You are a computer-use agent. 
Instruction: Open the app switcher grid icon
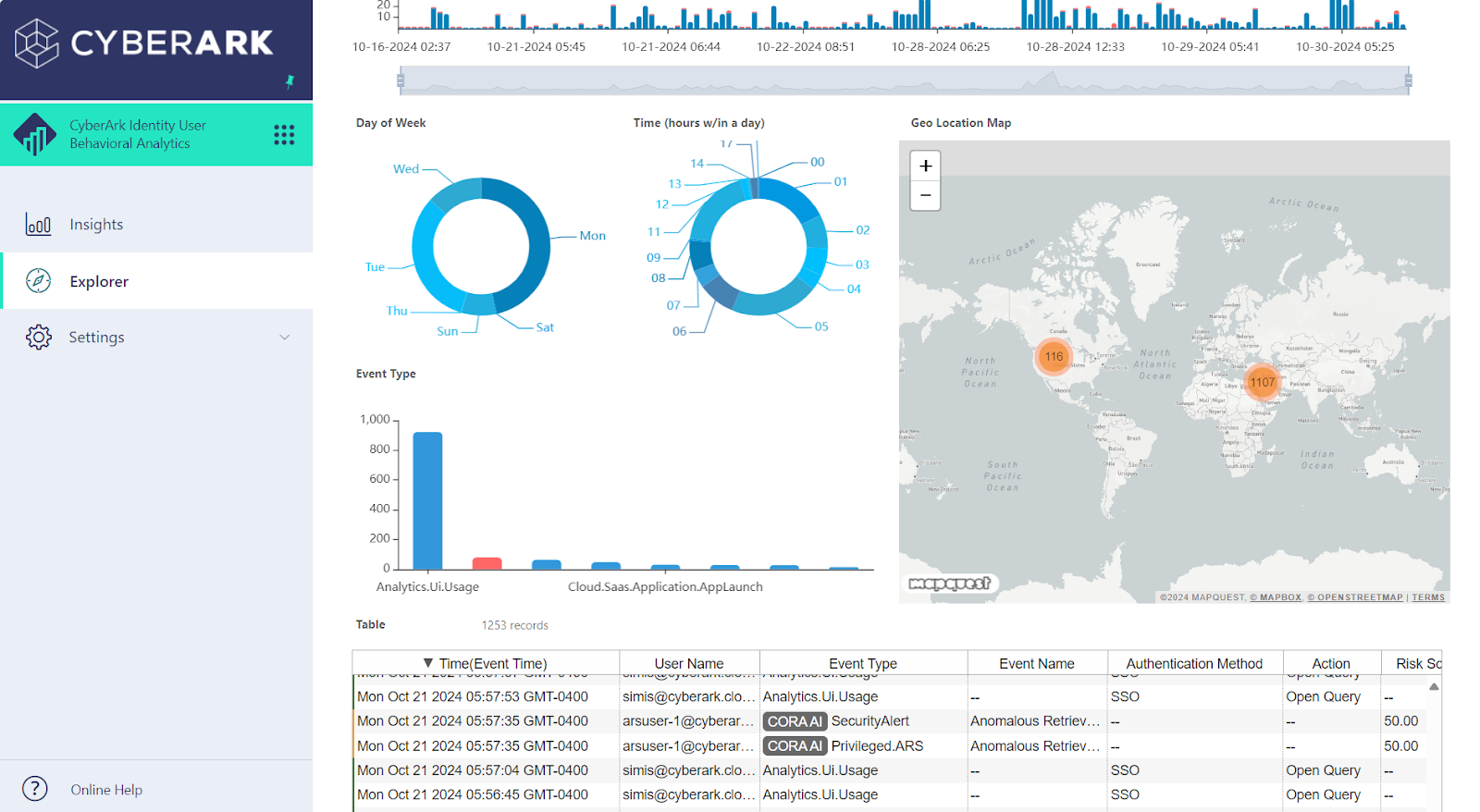click(284, 135)
